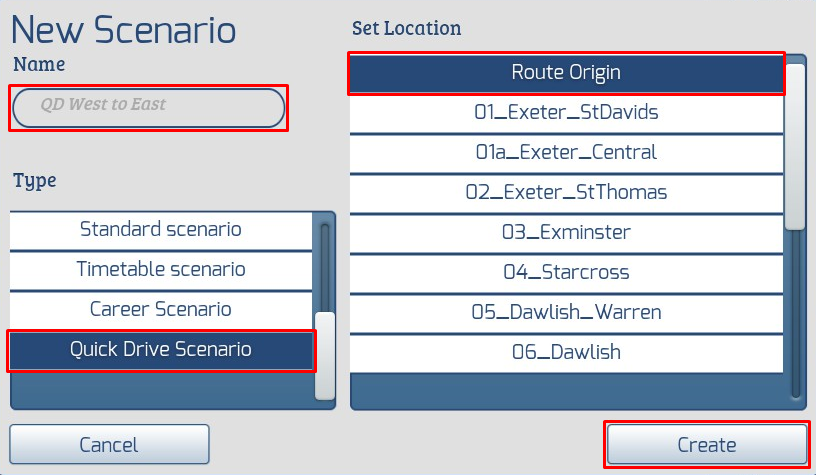Cancel the new scenario dialog
The width and height of the screenshot is (816, 475).
tap(109, 445)
